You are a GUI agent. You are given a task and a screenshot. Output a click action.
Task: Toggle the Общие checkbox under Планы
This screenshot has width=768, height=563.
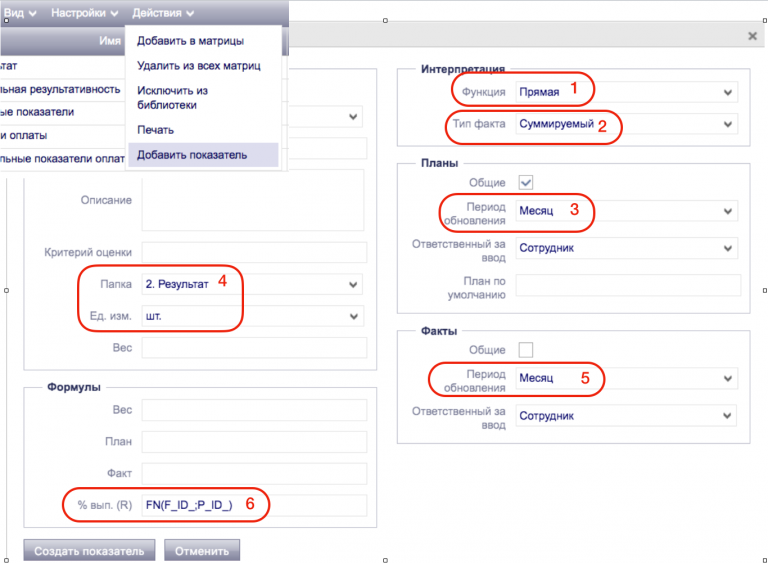click(526, 182)
